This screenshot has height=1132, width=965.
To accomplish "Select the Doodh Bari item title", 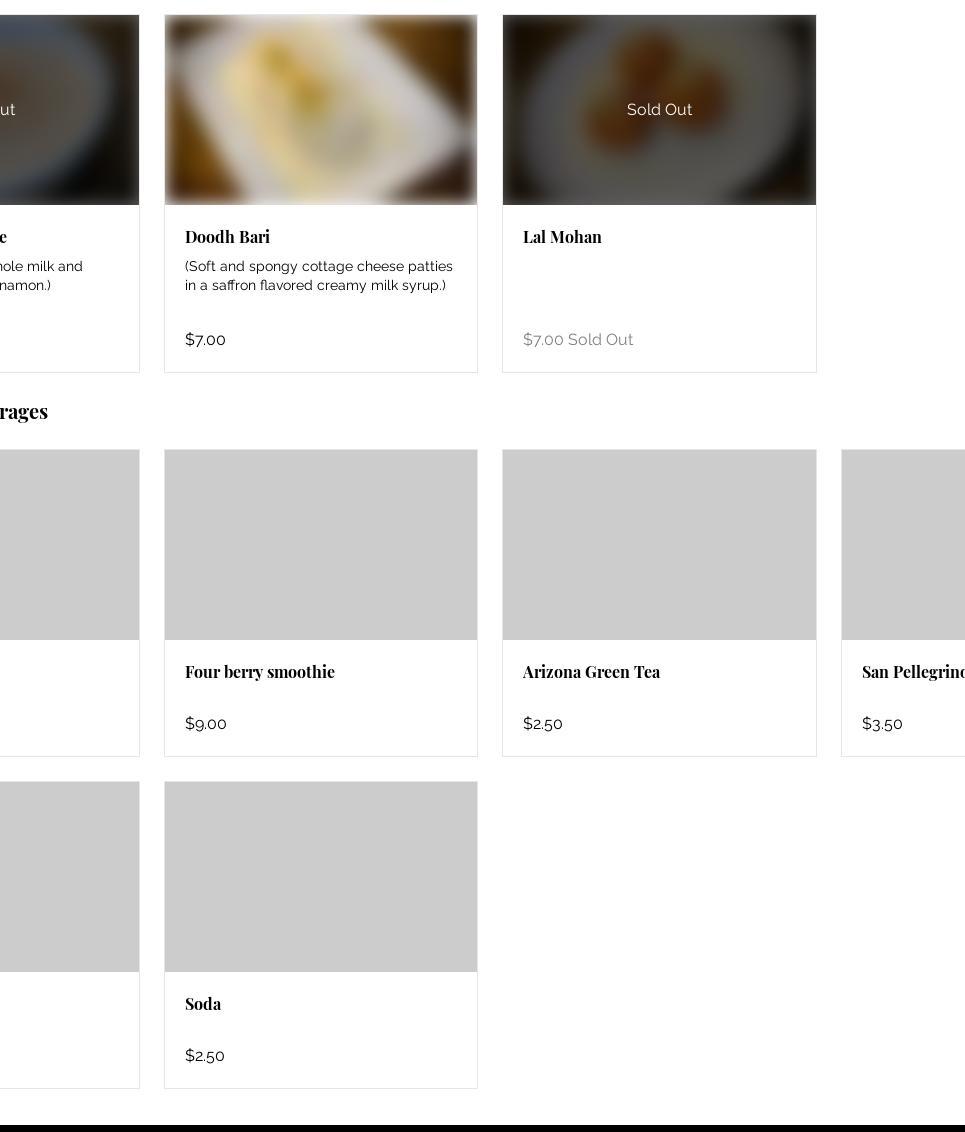I will (x=227, y=237).
